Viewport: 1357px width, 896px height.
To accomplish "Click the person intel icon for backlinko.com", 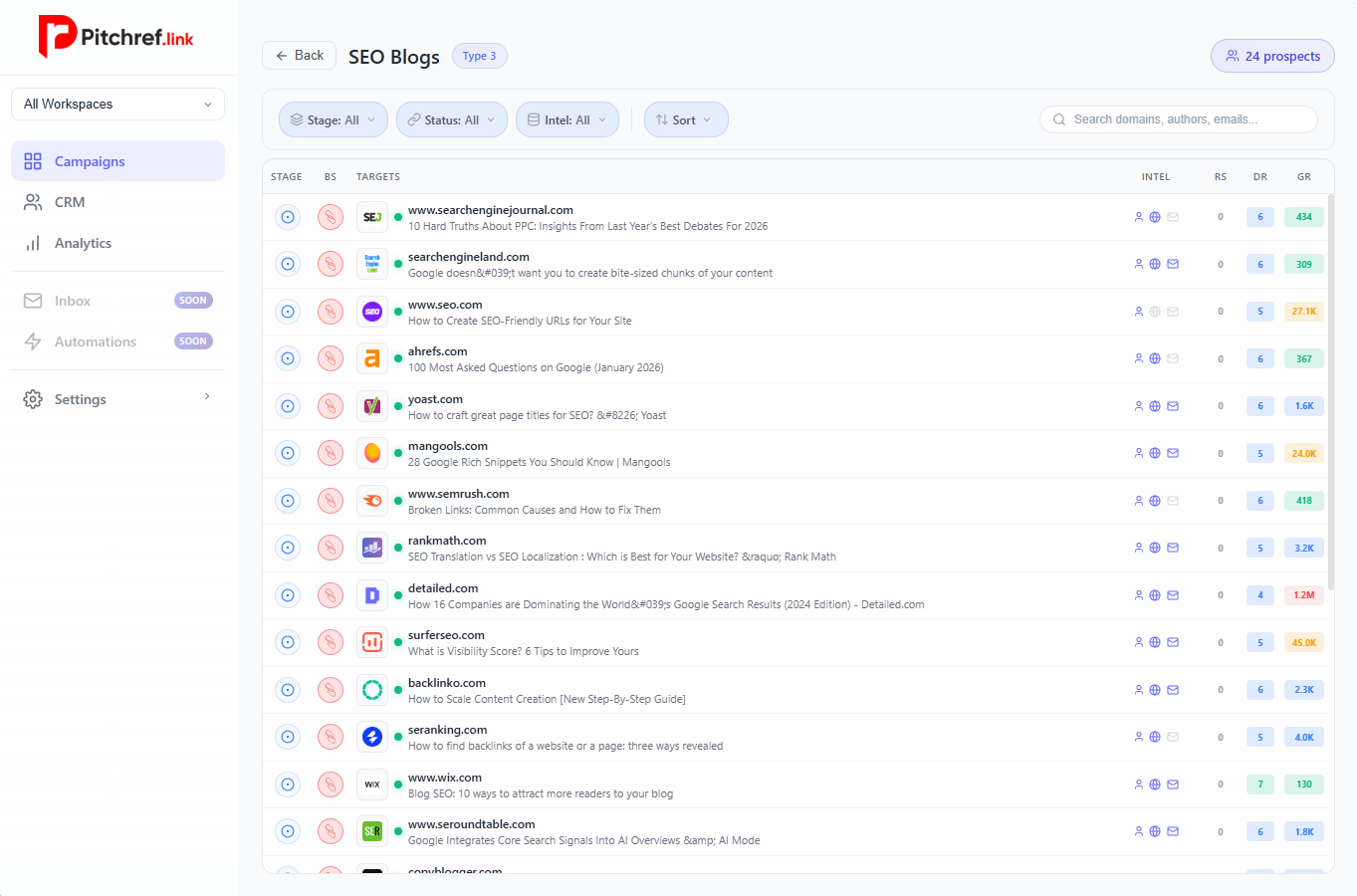I will [1139, 690].
